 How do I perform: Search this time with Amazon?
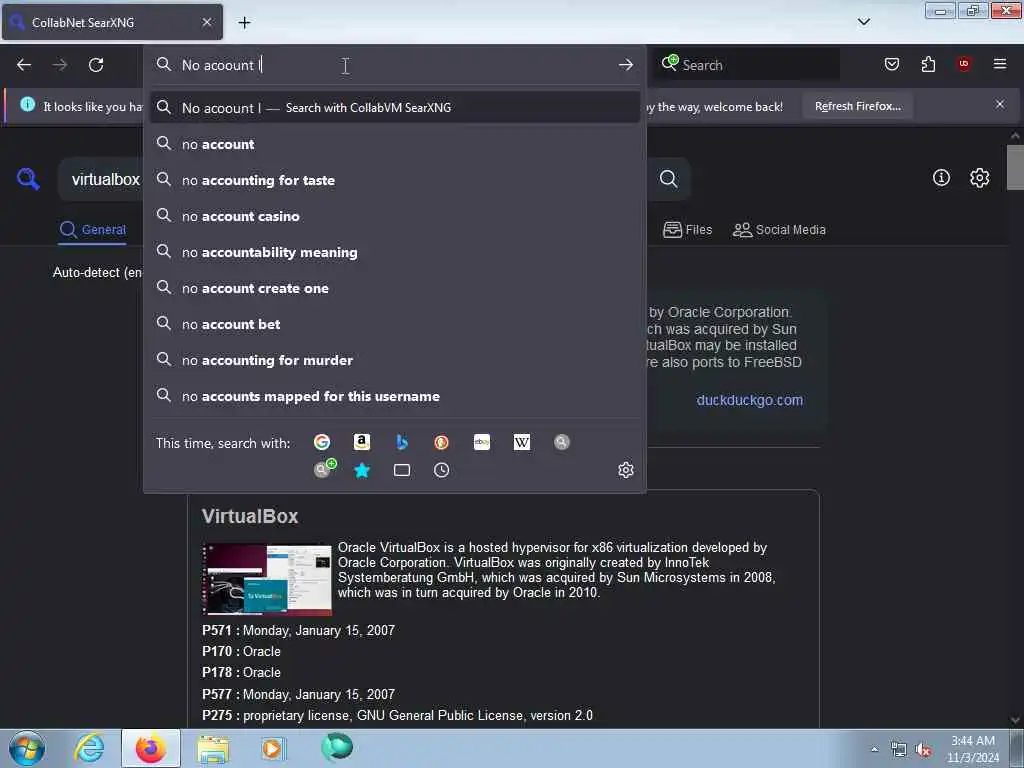(x=362, y=442)
